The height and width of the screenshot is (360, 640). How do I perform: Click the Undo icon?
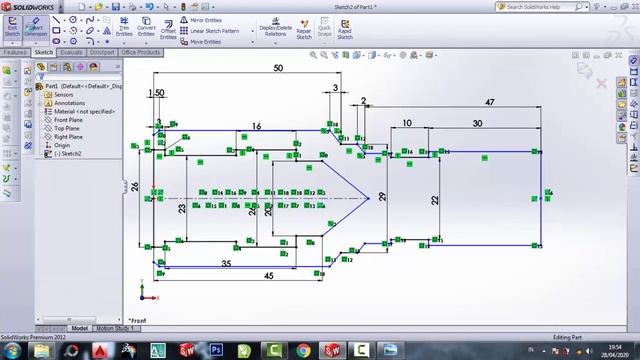pos(149,7)
